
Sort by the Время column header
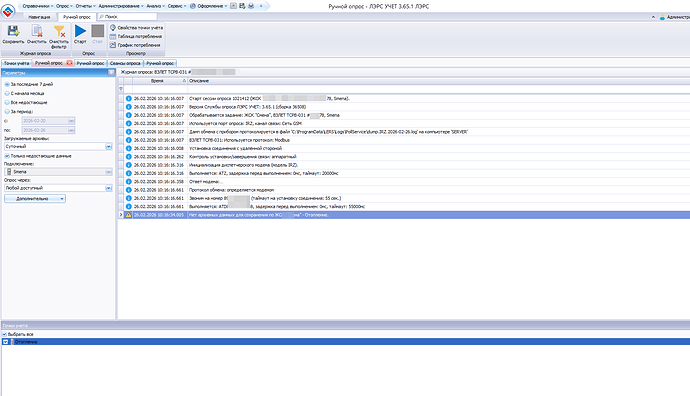(160, 81)
